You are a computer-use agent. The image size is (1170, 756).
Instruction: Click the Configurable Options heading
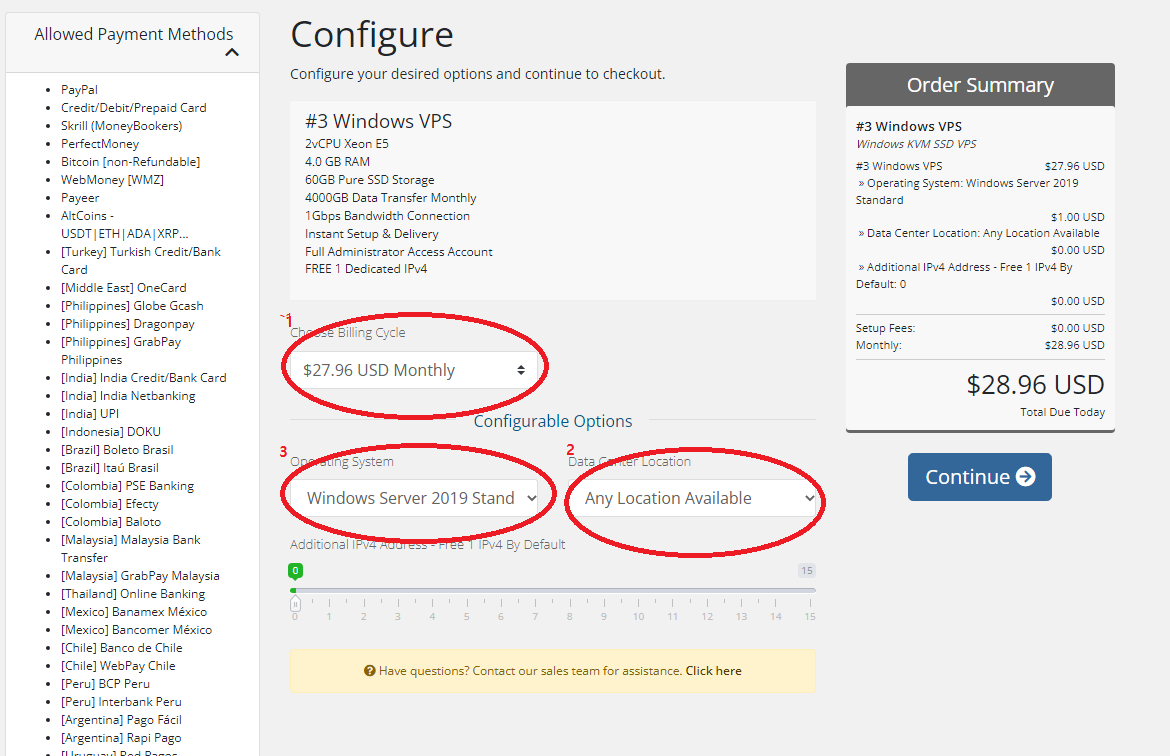point(553,421)
